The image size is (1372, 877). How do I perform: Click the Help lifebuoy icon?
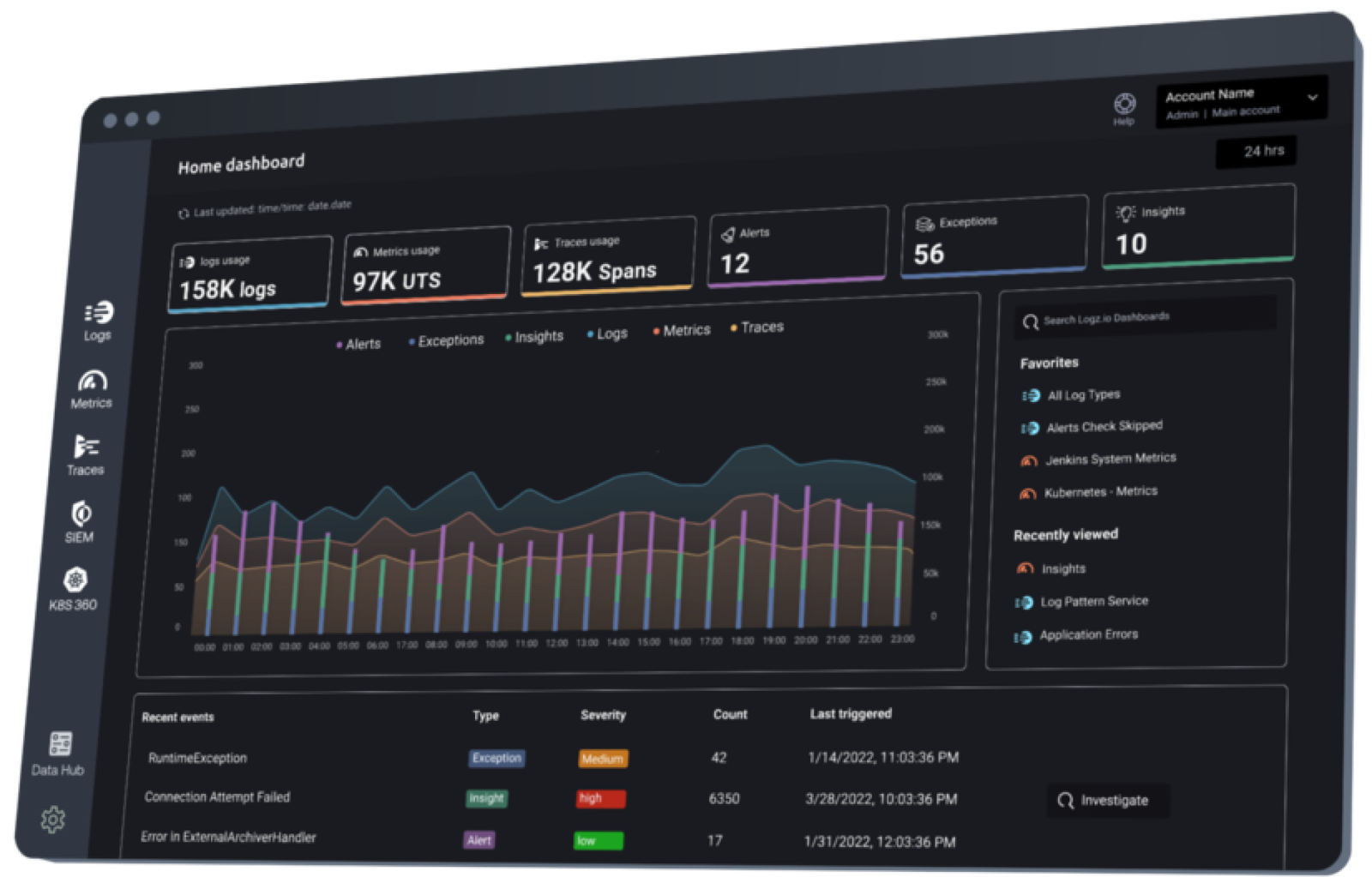coord(1125,104)
